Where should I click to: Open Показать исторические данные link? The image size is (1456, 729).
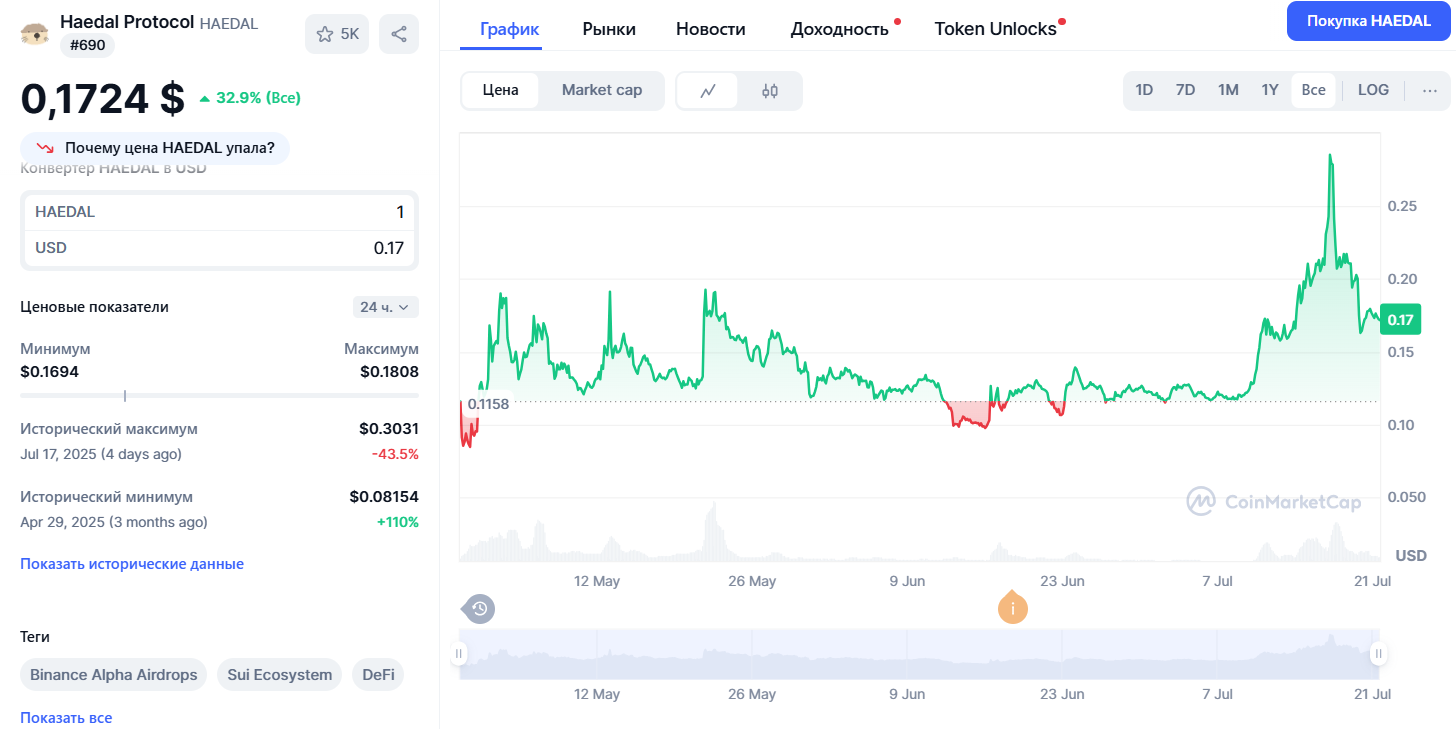coord(132,564)
